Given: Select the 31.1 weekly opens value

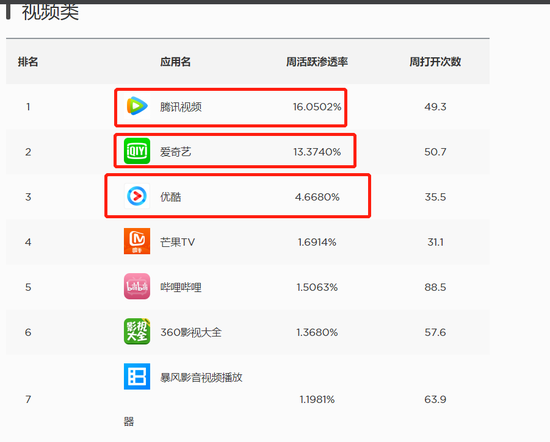Looking at the screenshot, I should coord(435,242).
